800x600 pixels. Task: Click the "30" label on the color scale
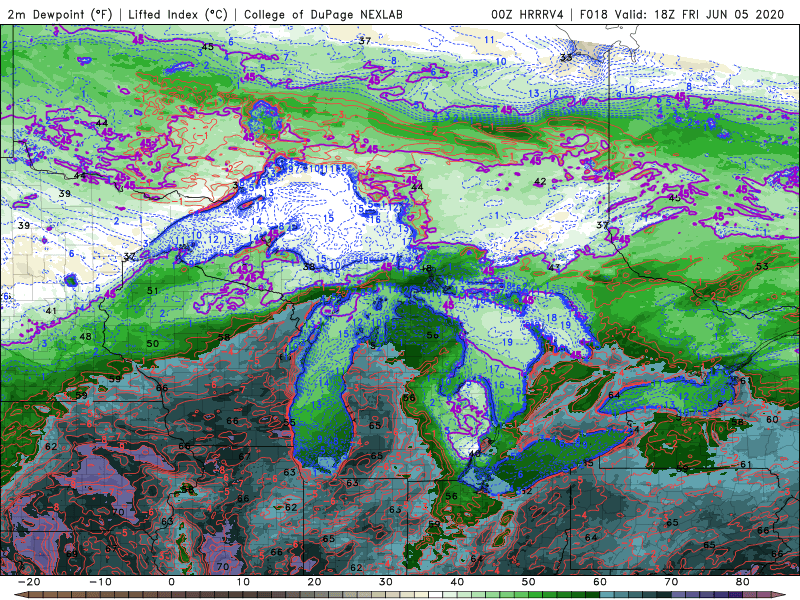coord(386,582)
